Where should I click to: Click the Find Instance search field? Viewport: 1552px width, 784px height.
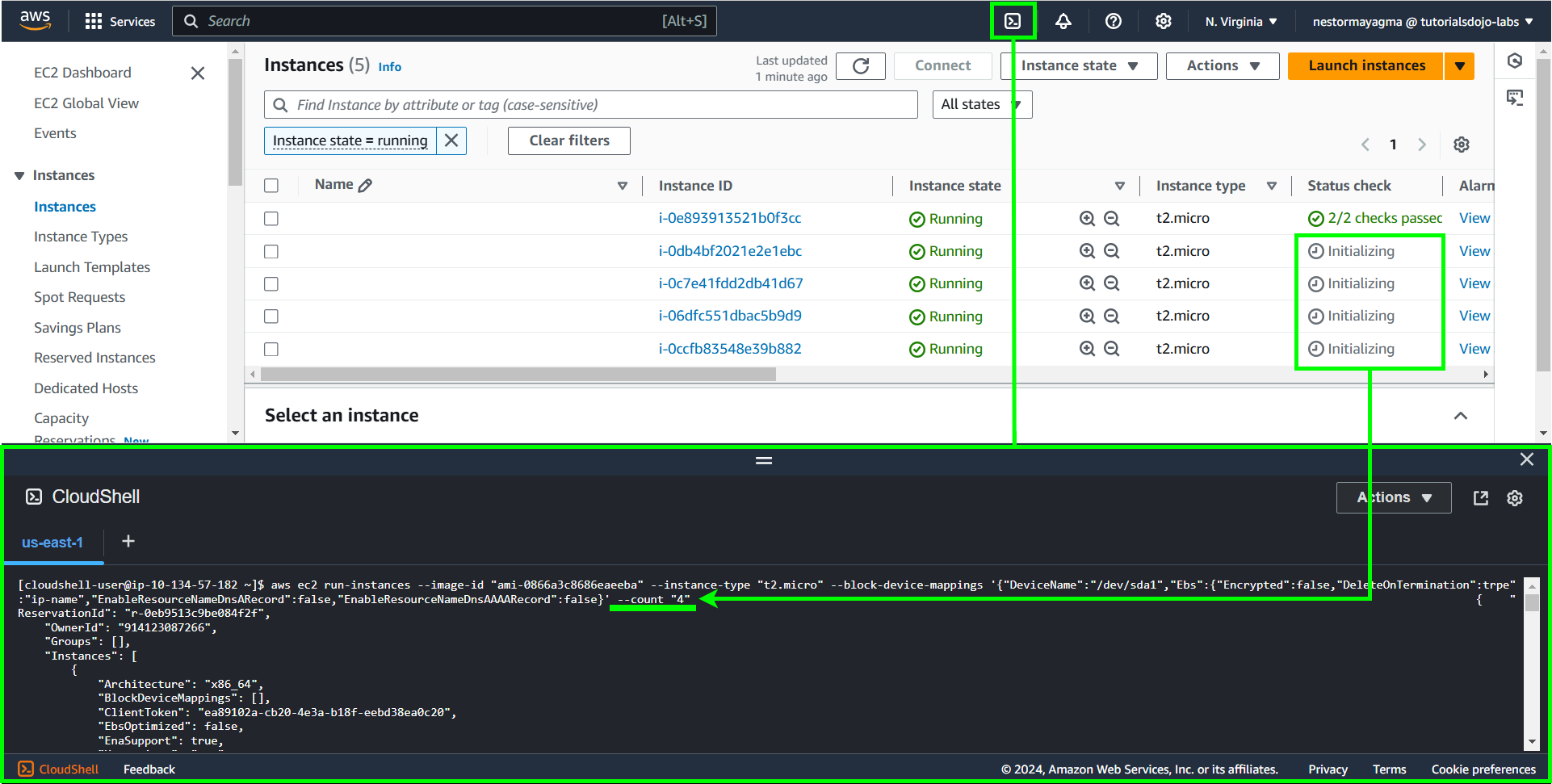[591, 105]
